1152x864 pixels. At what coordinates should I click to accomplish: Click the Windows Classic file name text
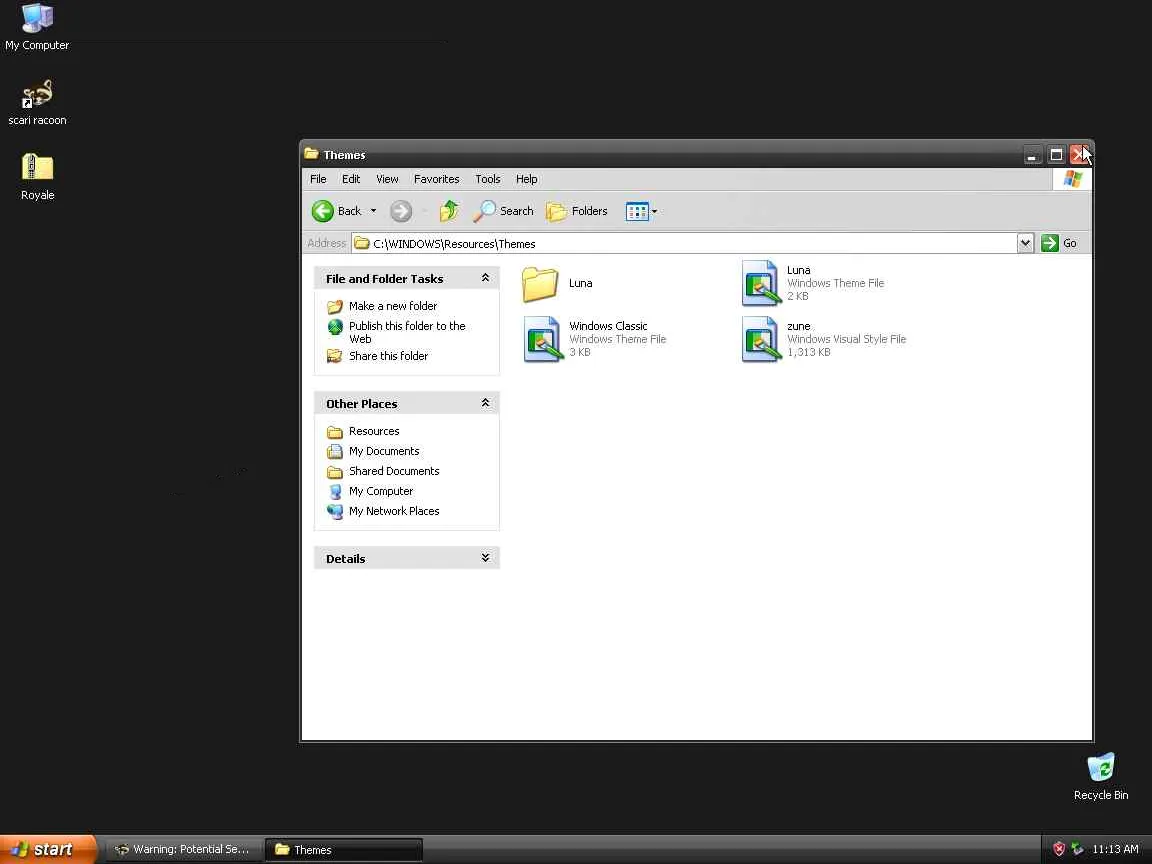coord(608,326)
